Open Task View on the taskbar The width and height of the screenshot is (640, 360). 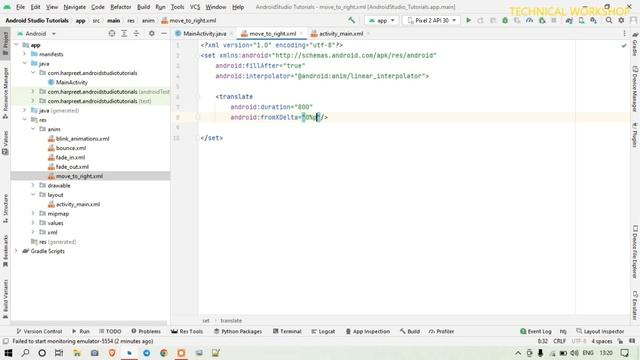click(59, 353)
